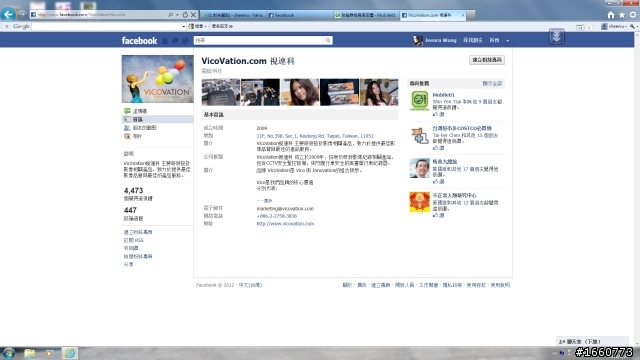The width and height of the screenshot is (640, 360).
Task: Open the Mobile01 recommended page link
Action: pos(443,95)
